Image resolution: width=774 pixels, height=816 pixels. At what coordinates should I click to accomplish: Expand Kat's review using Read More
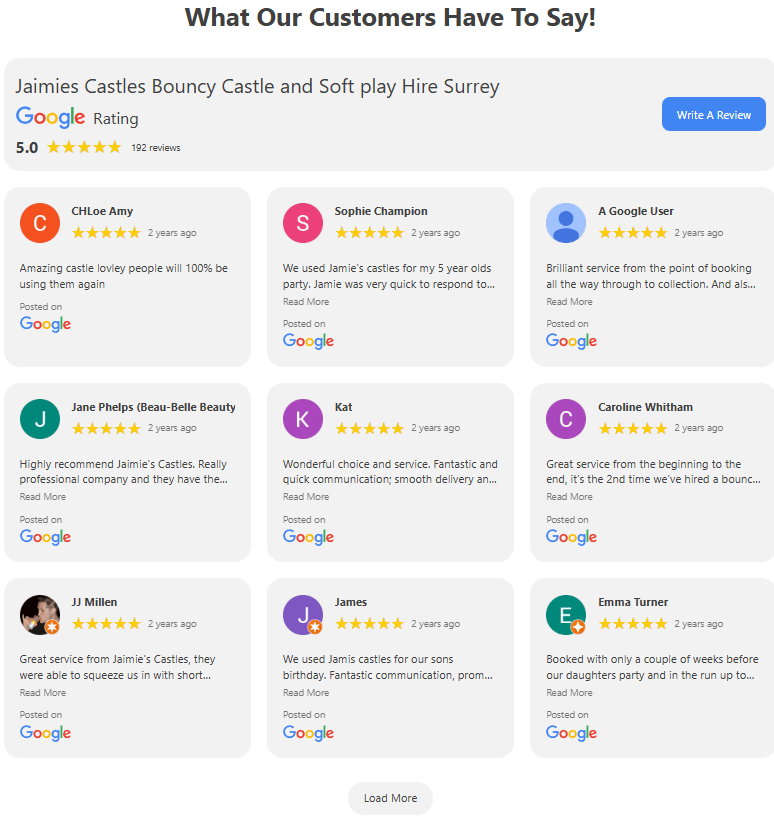click(x=305, y=496)
